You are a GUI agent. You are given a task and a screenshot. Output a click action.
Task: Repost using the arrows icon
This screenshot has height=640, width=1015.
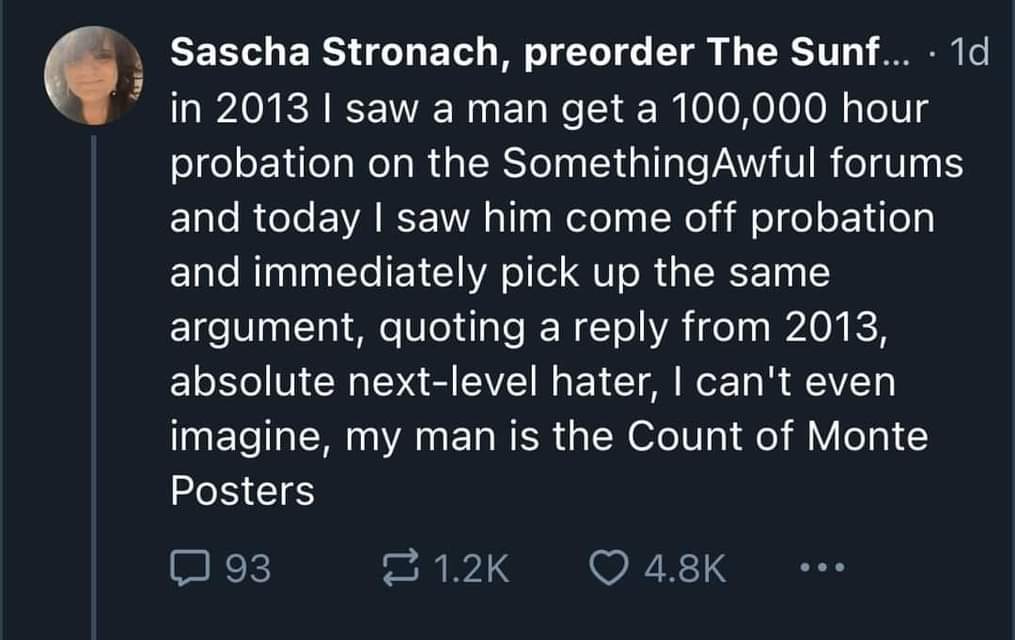click(406, 569)
